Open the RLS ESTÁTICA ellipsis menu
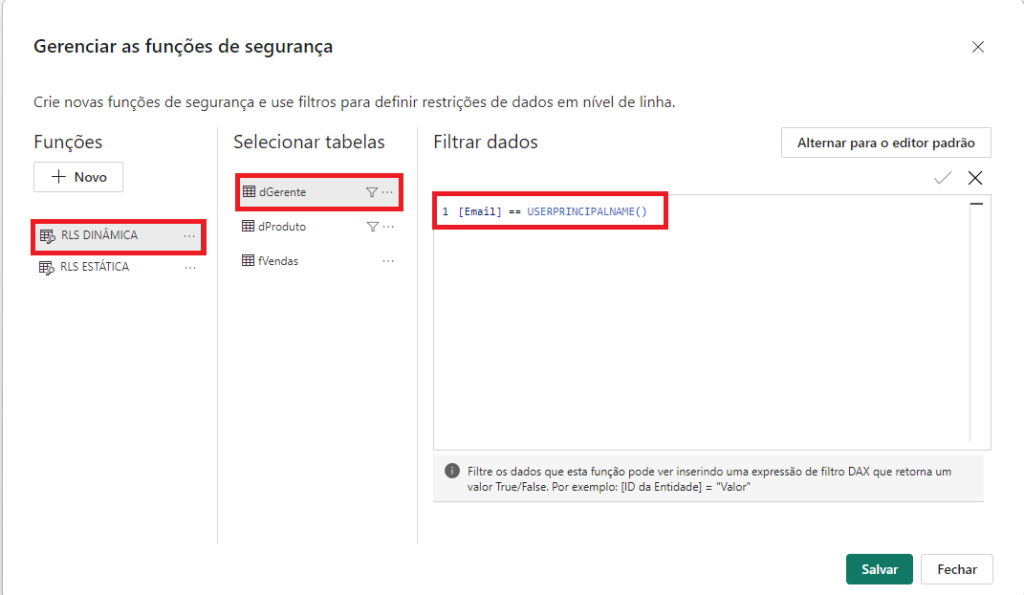 (x=190, y=267)
